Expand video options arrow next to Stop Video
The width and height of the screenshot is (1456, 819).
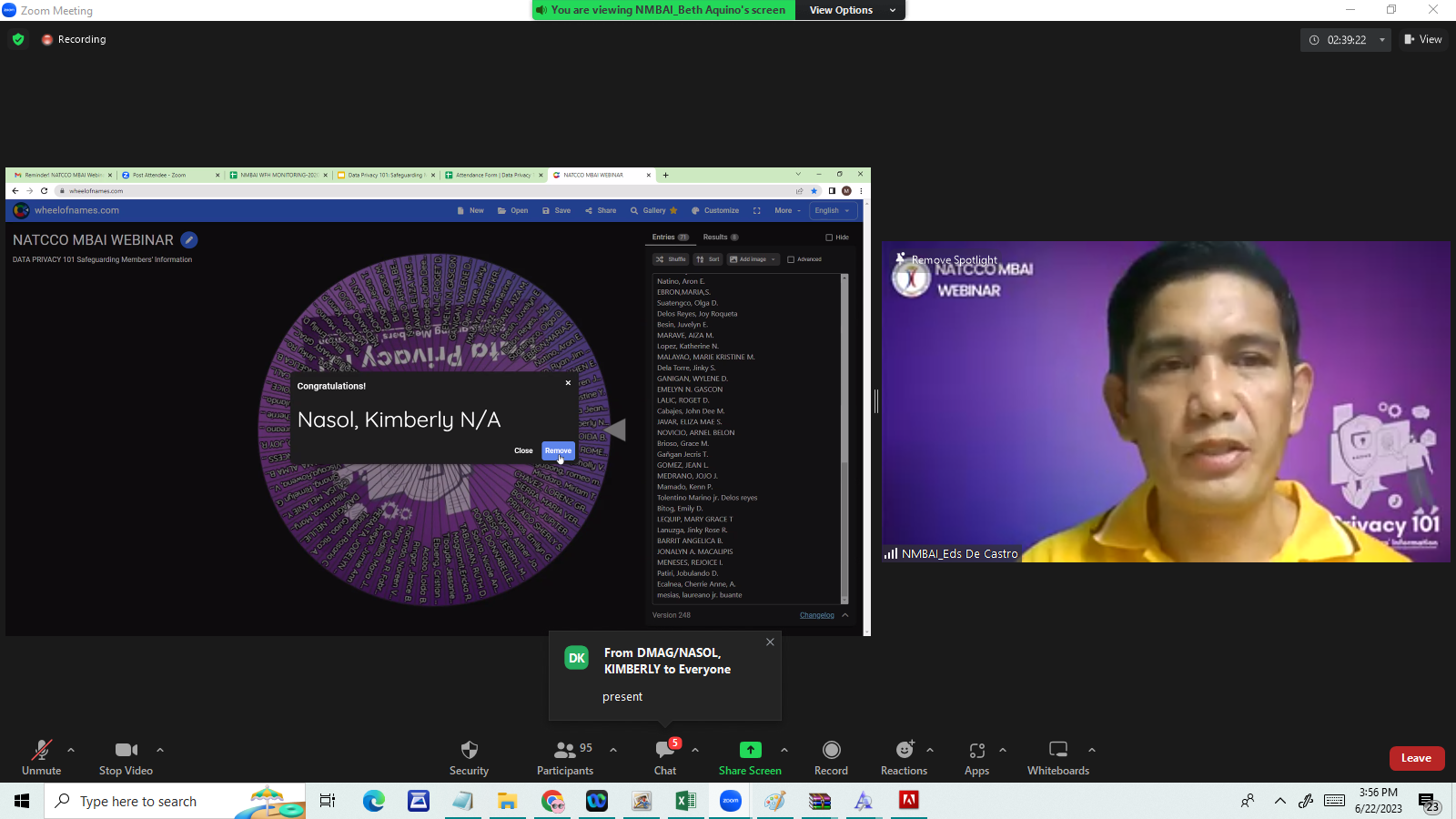click(160, 750)
